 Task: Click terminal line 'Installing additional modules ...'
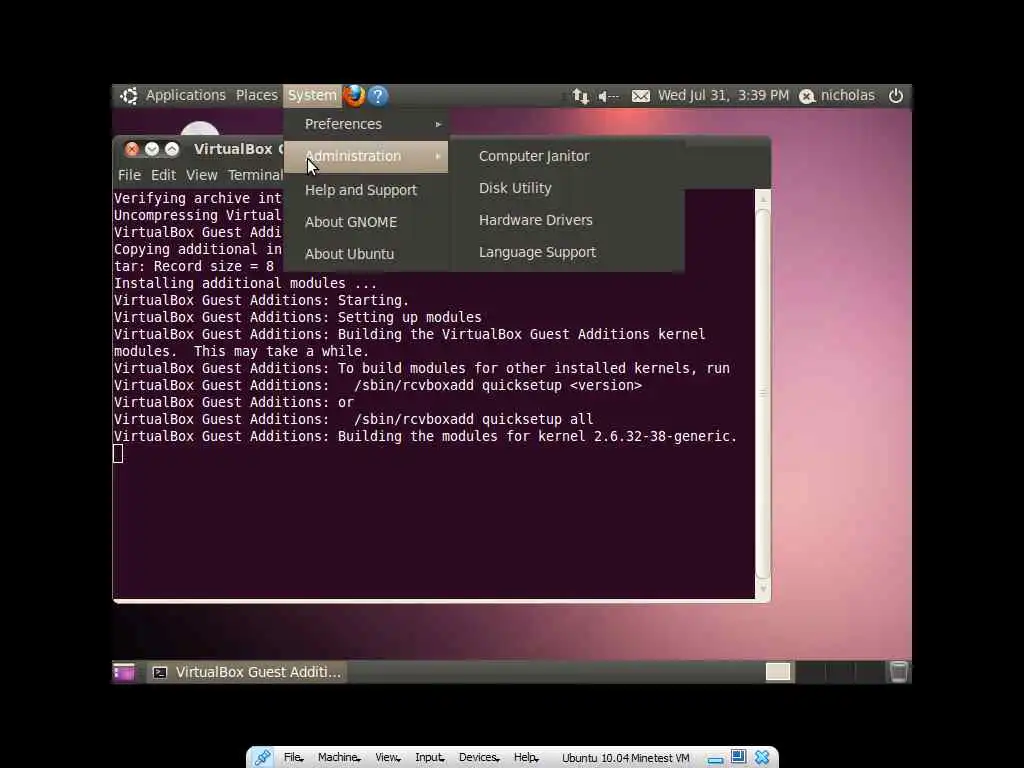(x=245, y=283)
